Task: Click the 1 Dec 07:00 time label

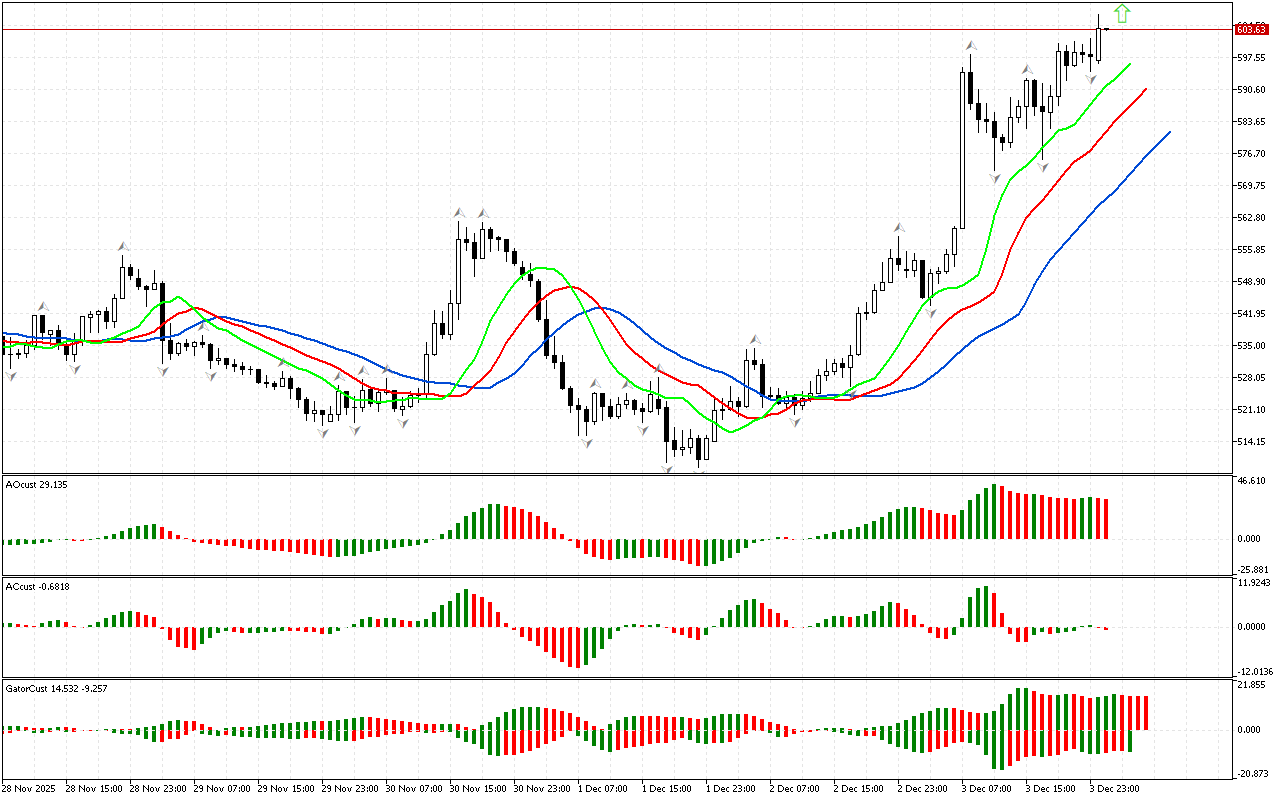Action: [x=604, y=788]
